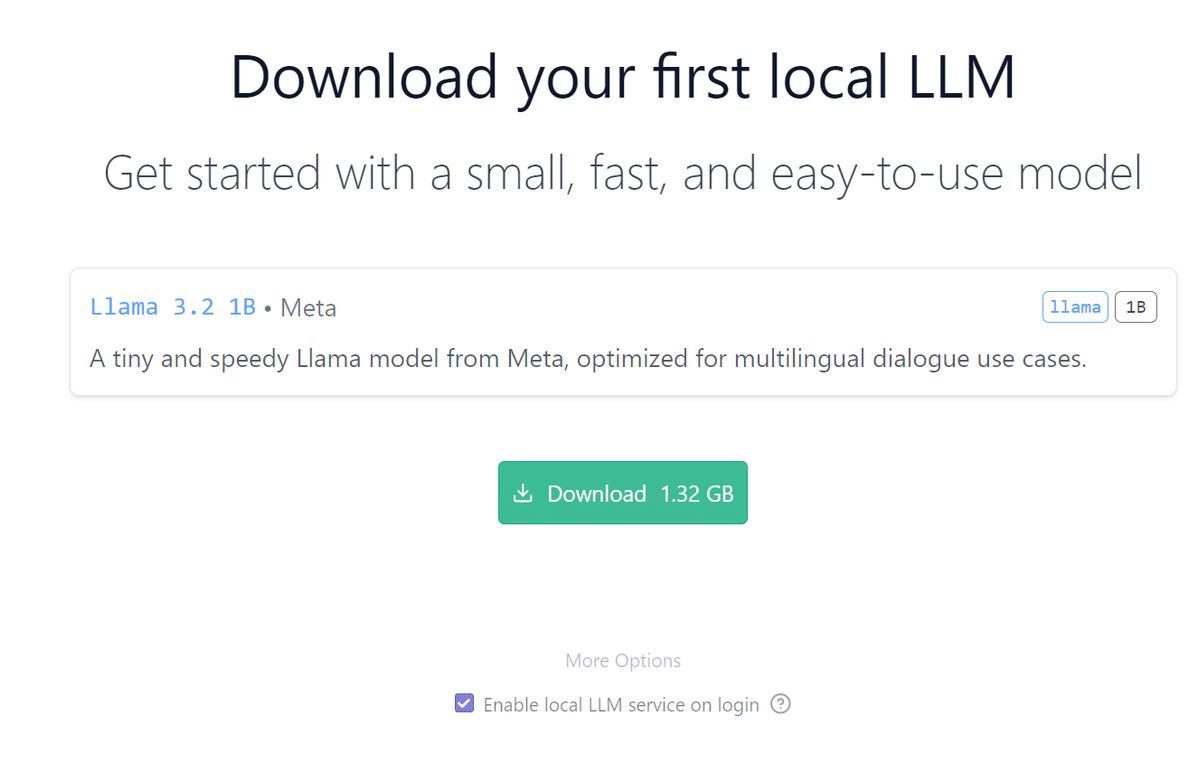Download the 1.32 GB Llama model

click(x=623, y=493)
